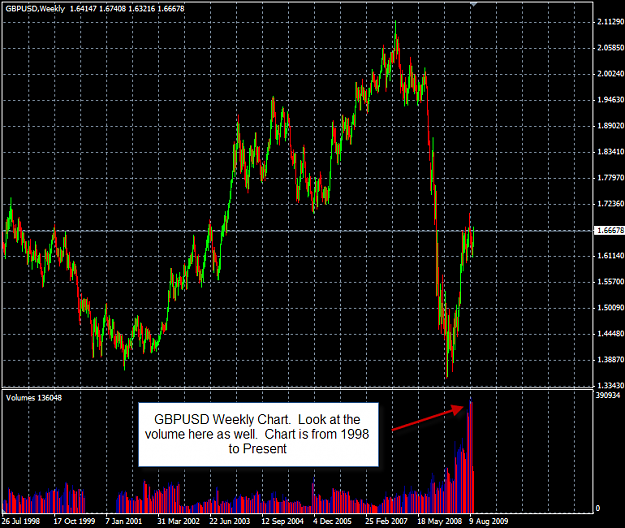Click the 2.11290 price axis label
The height and width of the screenshot is (528, 625).
[611, 22]
